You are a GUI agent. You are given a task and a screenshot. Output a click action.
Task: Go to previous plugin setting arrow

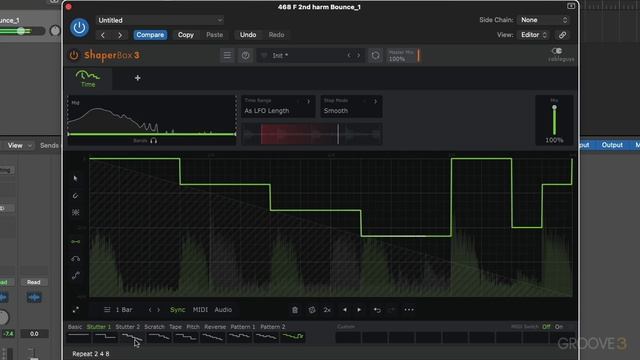coord(103,35)
